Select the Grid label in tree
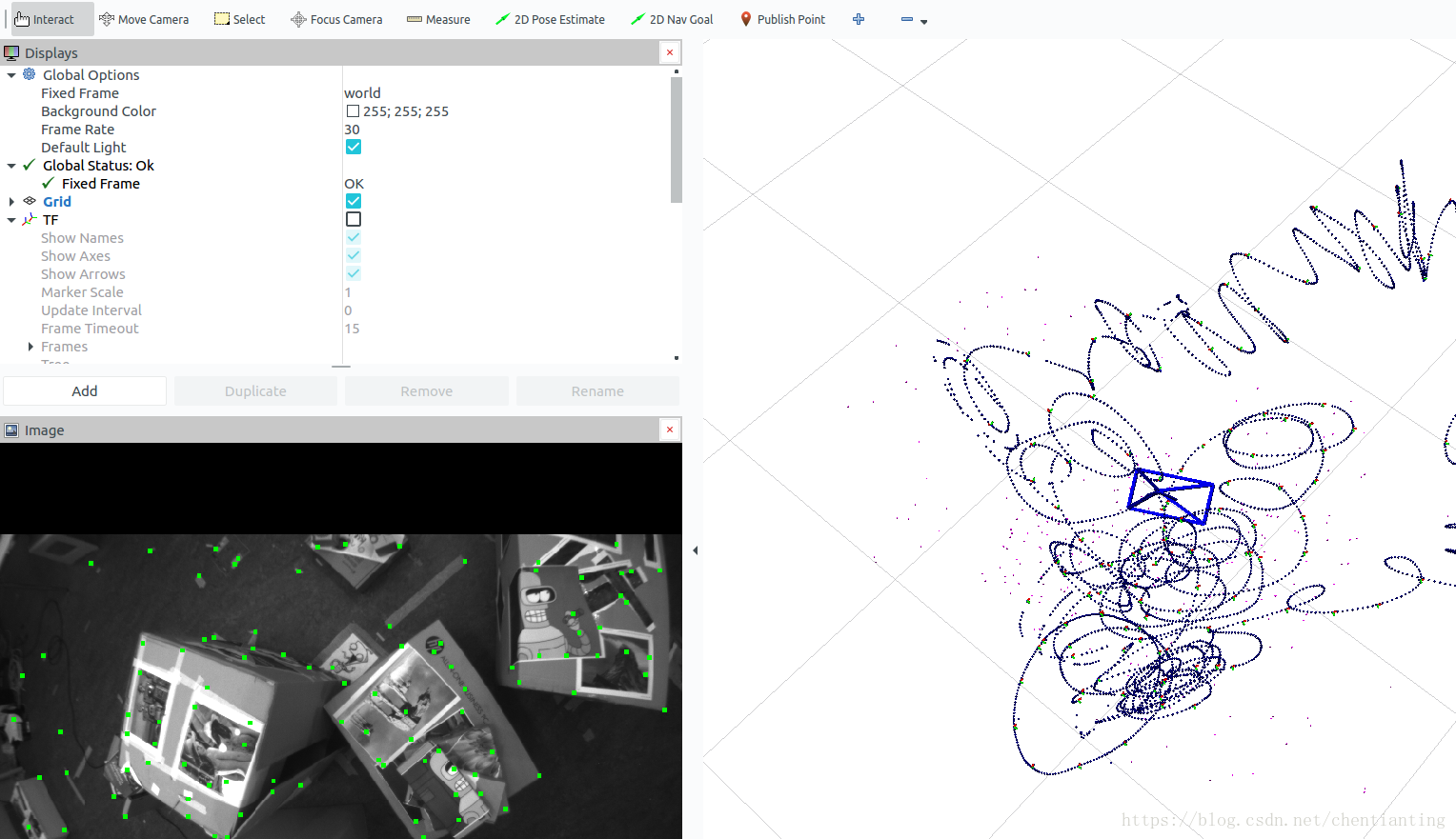Screen dimensions: 1456x839 point(57,202)
